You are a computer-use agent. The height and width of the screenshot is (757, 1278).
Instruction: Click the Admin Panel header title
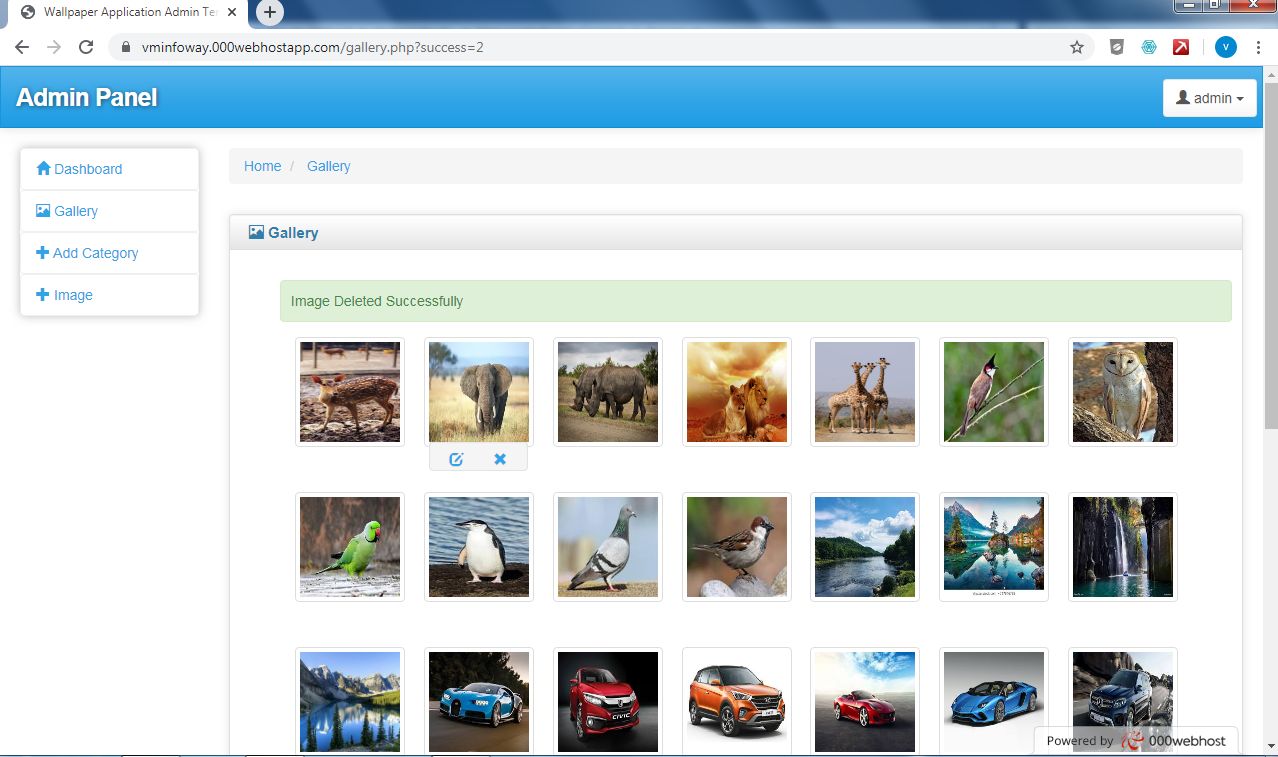point(87,97)
